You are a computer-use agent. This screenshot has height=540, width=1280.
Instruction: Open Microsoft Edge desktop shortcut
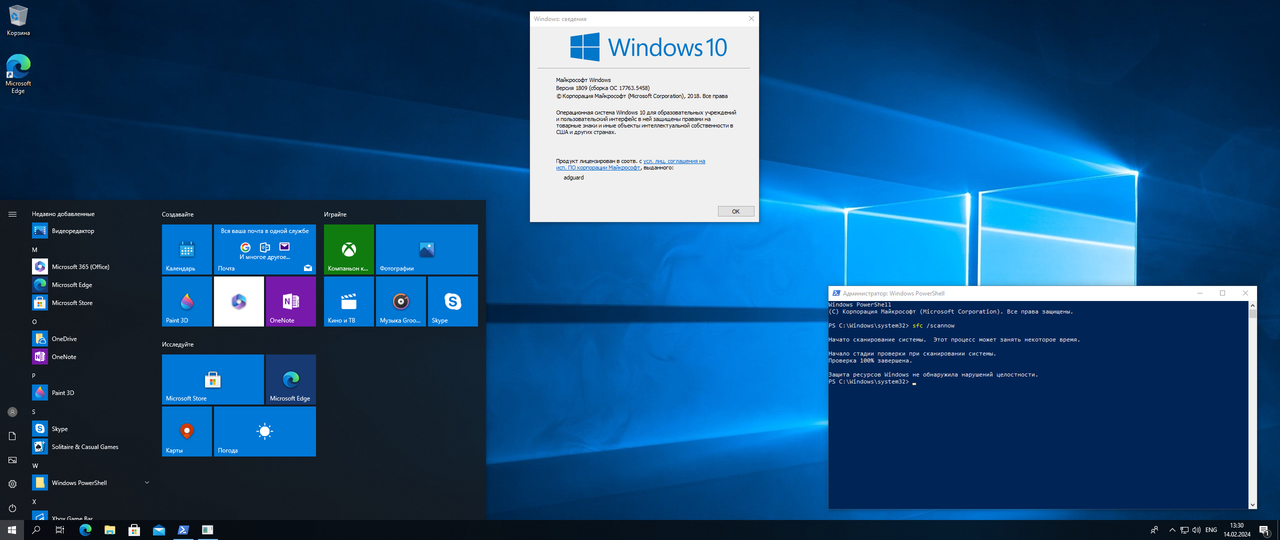(18, 75)
